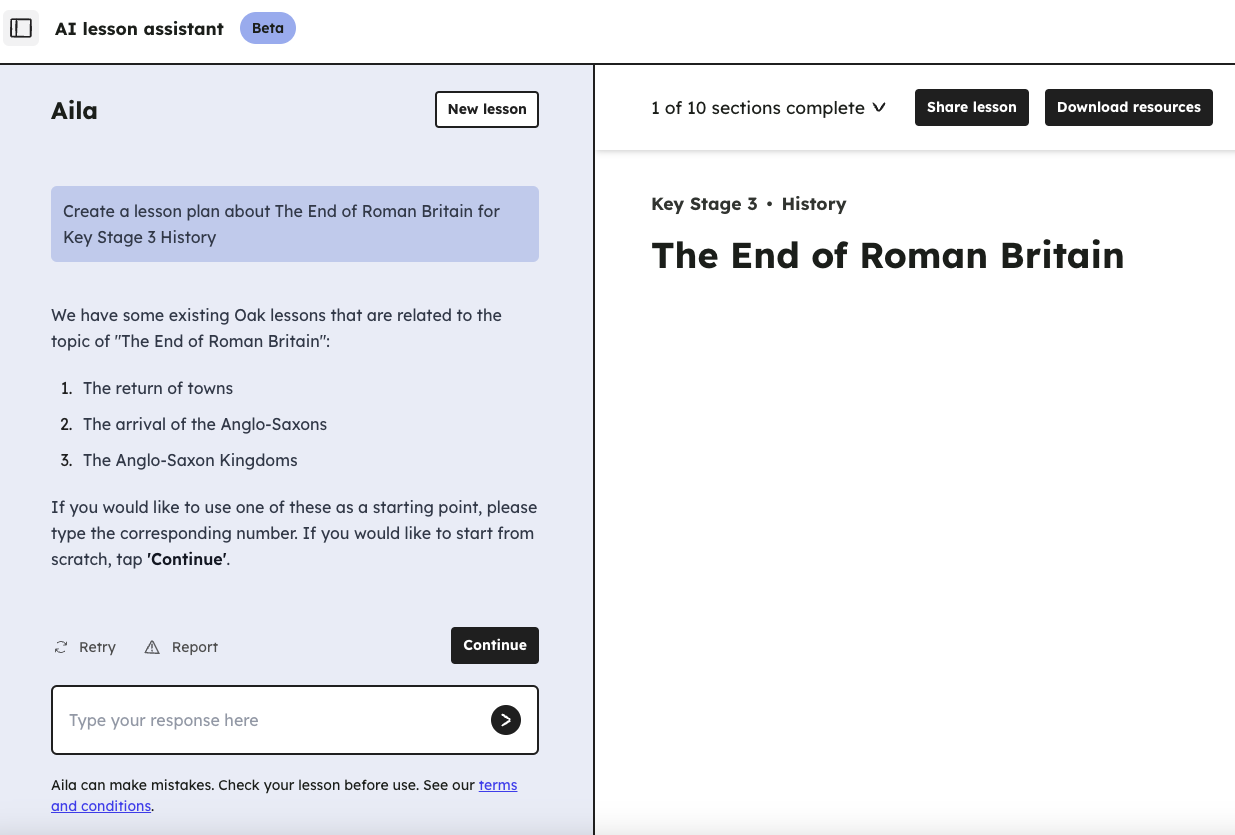Click the 'AI lesson assistant' header title
The image size is (1235, 835).
[x=139, y=29]
